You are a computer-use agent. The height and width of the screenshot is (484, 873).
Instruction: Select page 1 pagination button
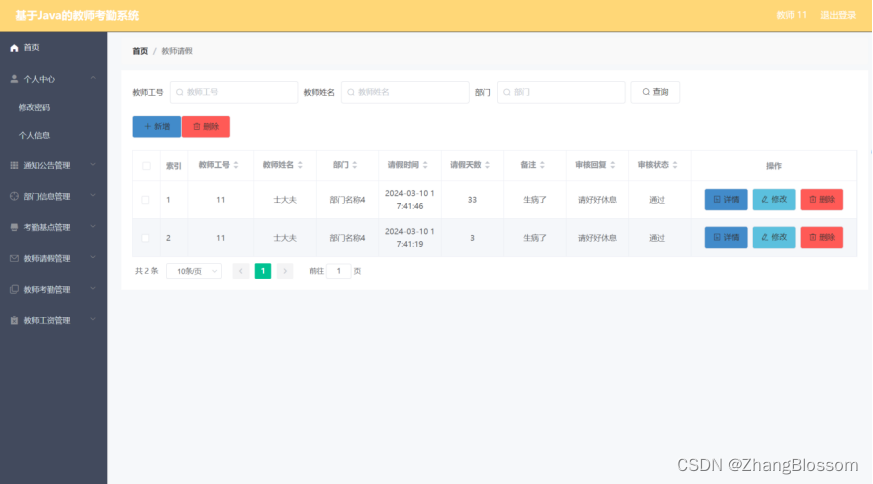tap(263, 271)
